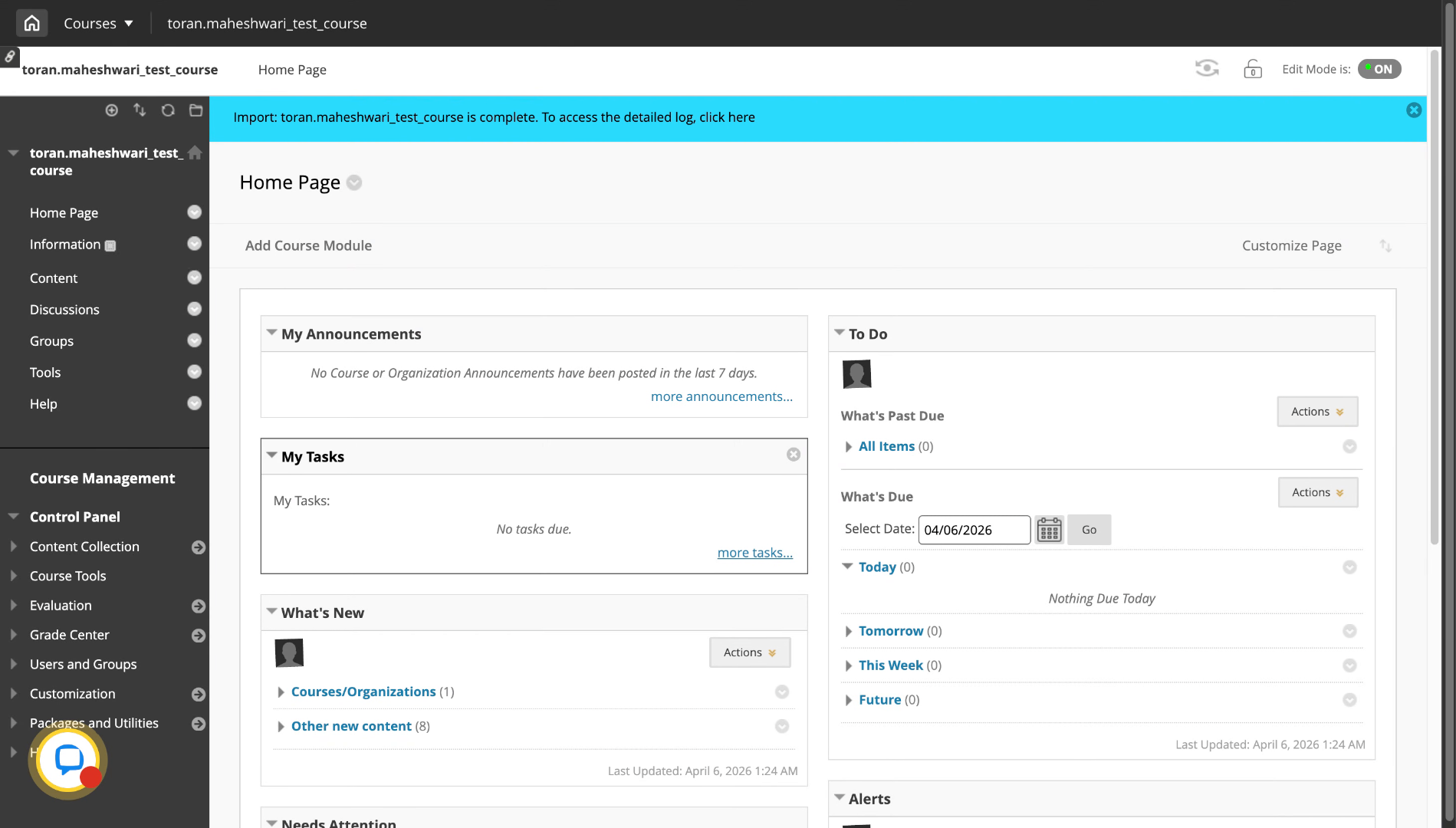
Task: Open Today row options icon
Action: pos(1349,567)
